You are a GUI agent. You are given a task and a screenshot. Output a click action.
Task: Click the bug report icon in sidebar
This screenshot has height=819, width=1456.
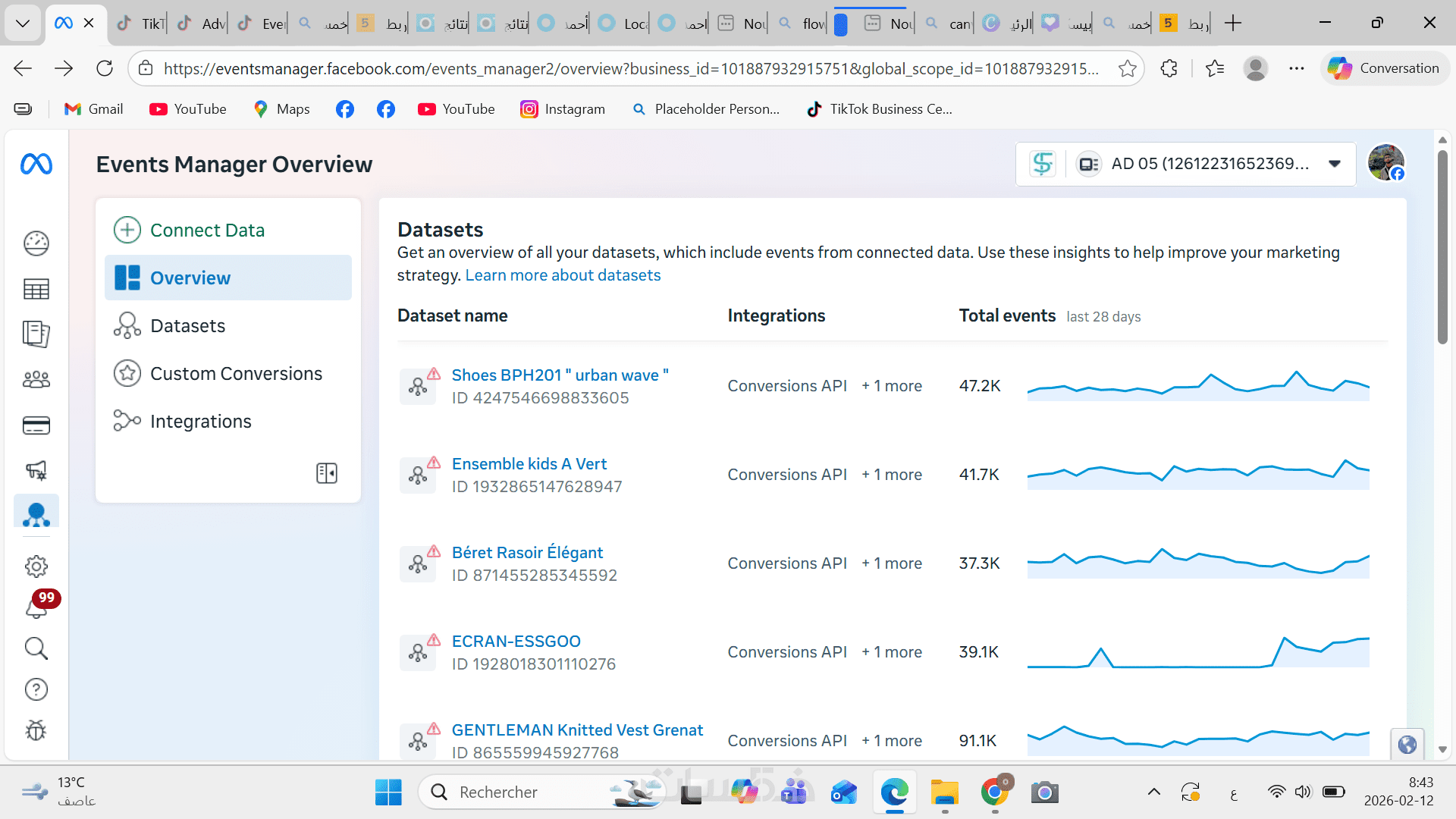[36, 730]
